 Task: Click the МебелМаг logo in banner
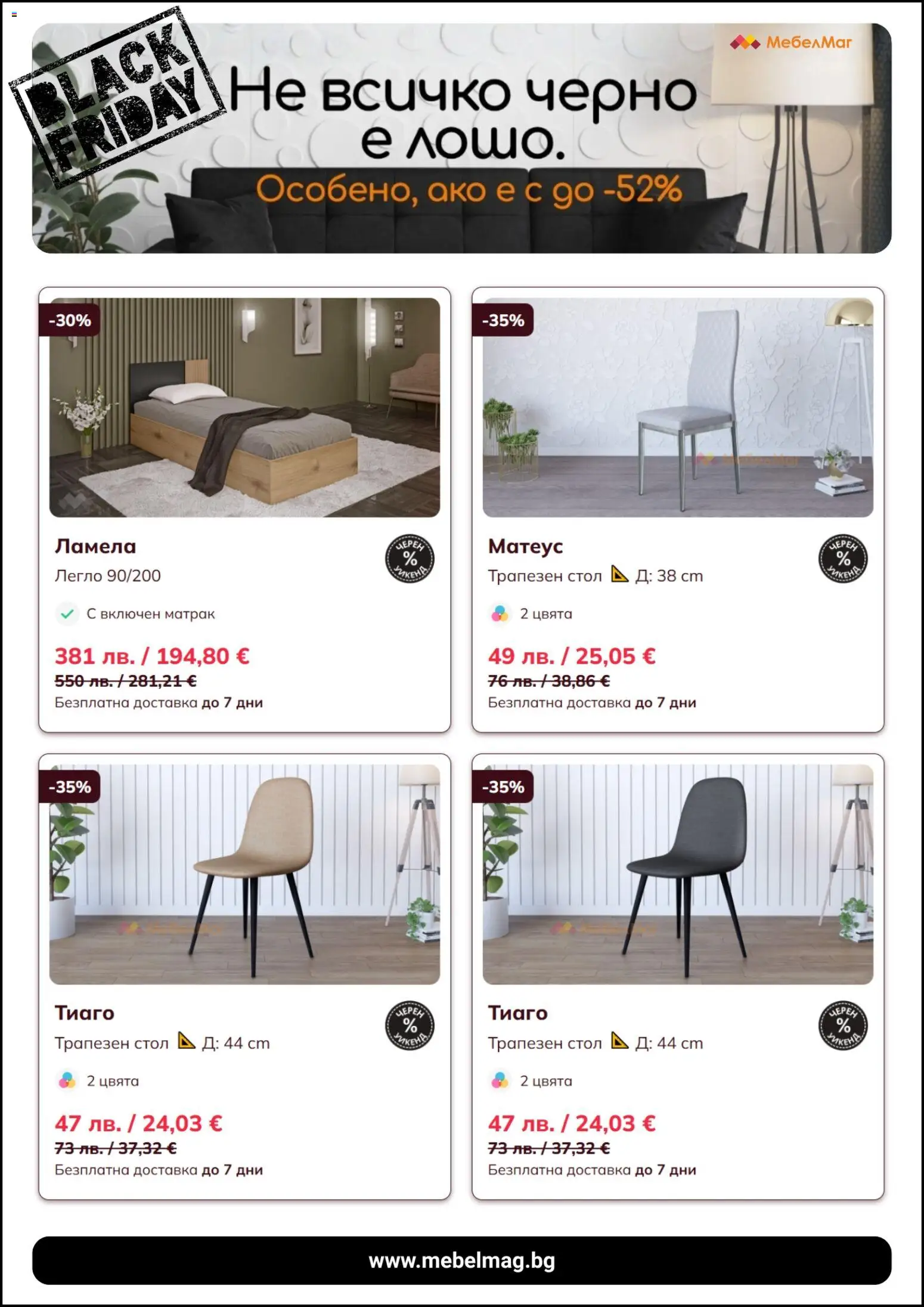(x=791, y=42)
